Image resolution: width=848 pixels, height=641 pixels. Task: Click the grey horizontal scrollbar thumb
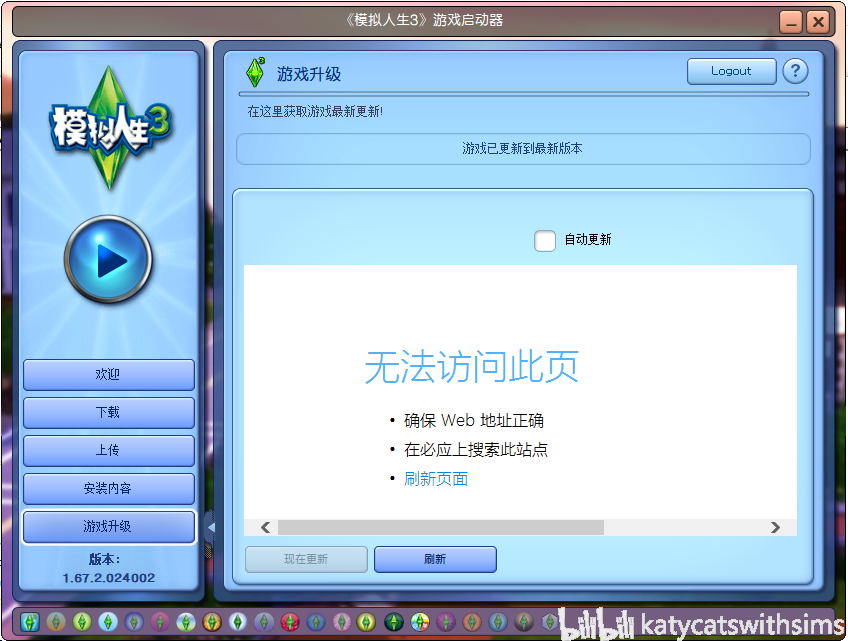[441, 527]
